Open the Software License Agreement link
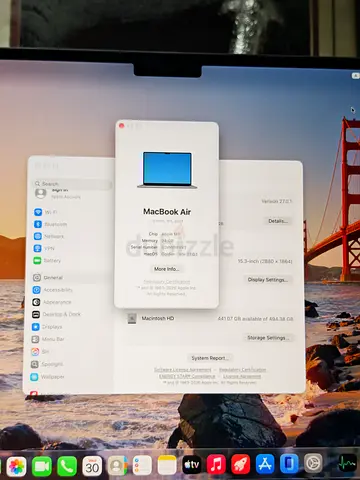The image size is (360, 480). tap(183, 370)
